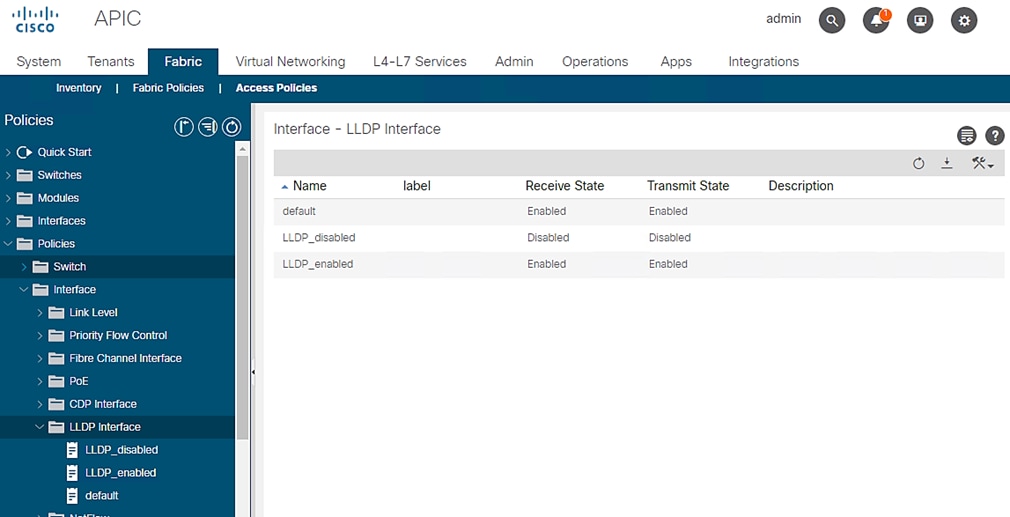
Task: Go to Inventory submenu
Action: (79, 88)
